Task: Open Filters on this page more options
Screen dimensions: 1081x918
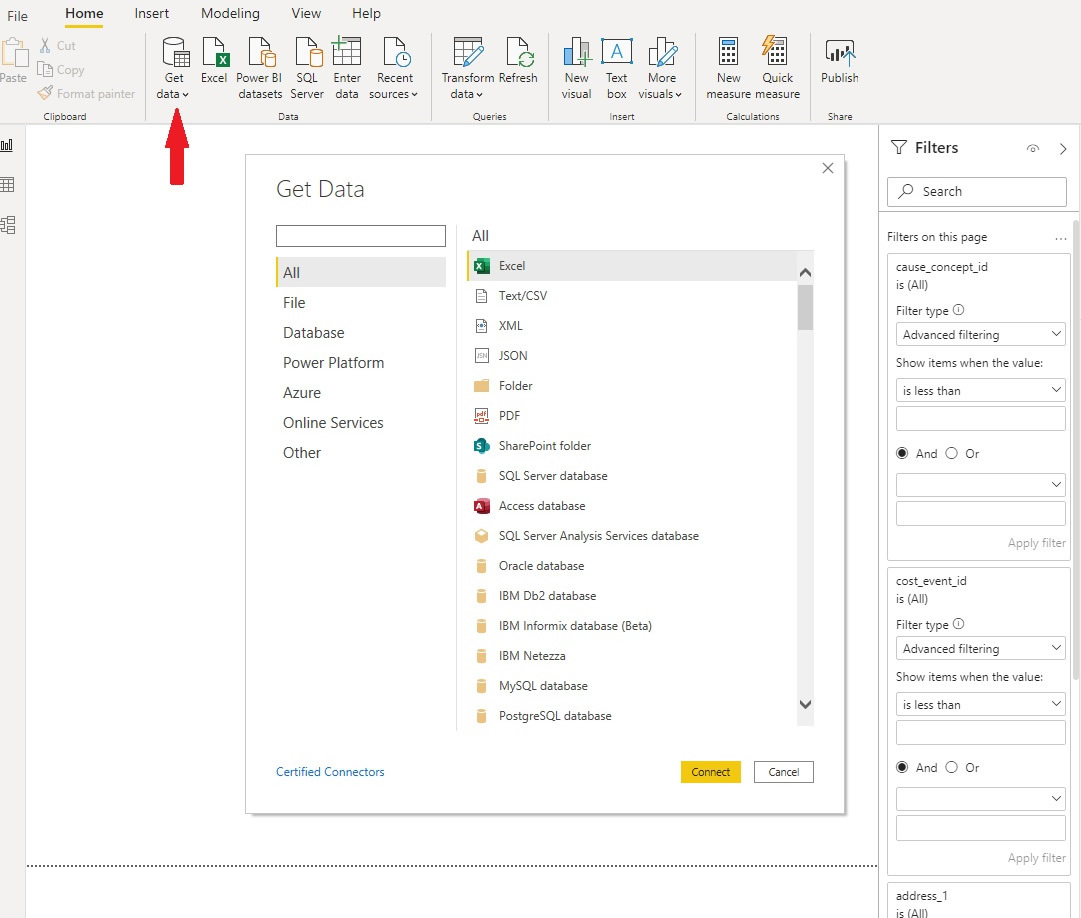Action: pos(1060,238)
